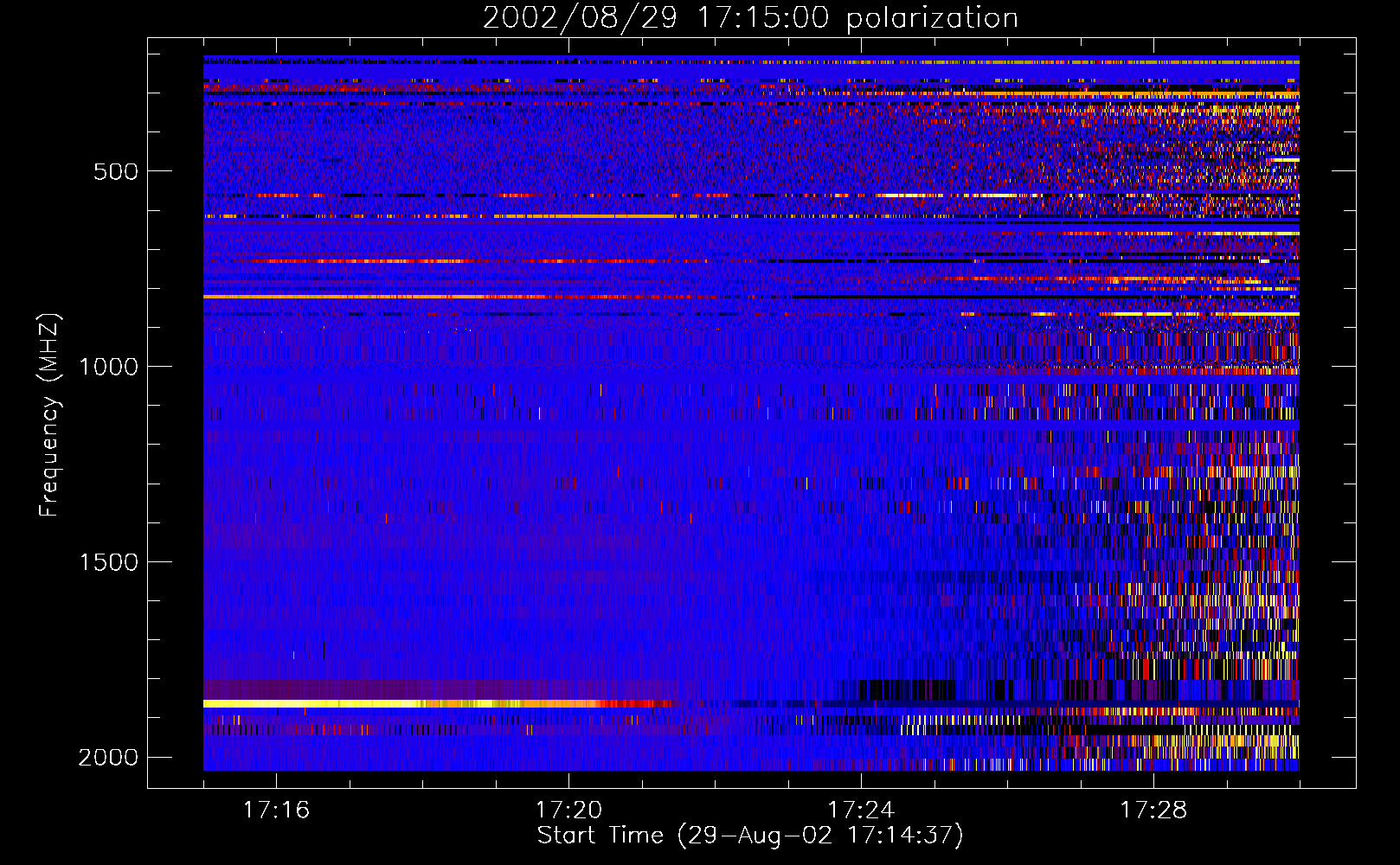Click the 'Start Time (29-Aug-02 17:14:37)' x-axis label
1400x865 pixels.
tap(750, 836)
